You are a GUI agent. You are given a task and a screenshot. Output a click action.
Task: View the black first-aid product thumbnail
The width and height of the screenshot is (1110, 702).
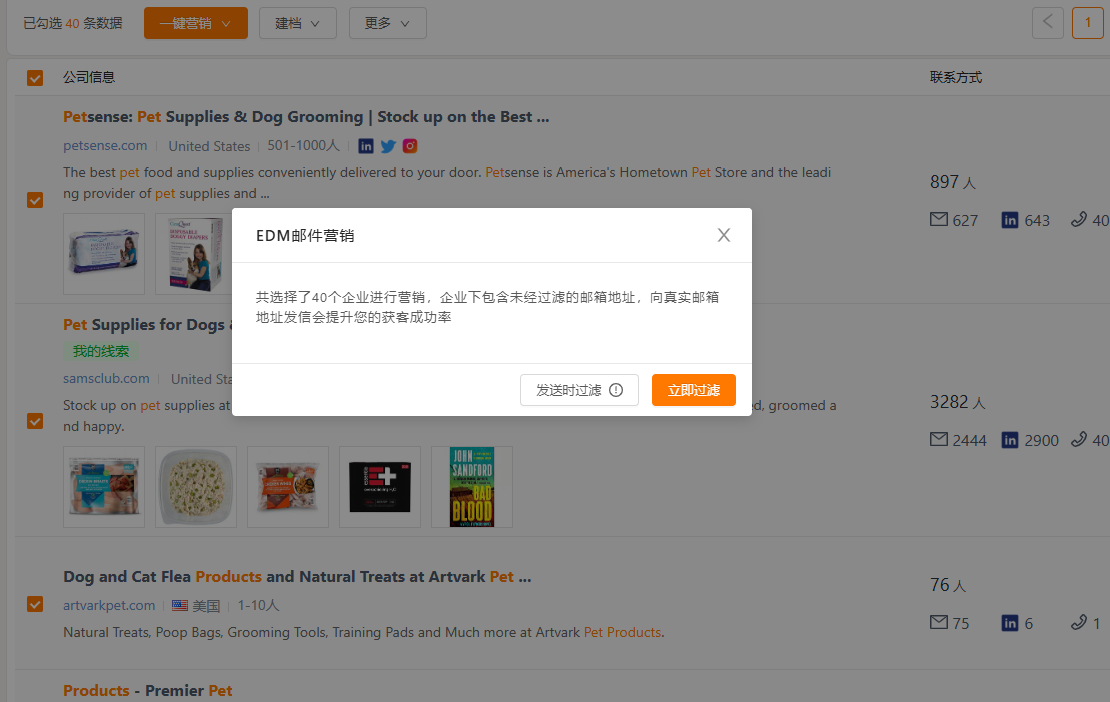(x=380, y=487)
